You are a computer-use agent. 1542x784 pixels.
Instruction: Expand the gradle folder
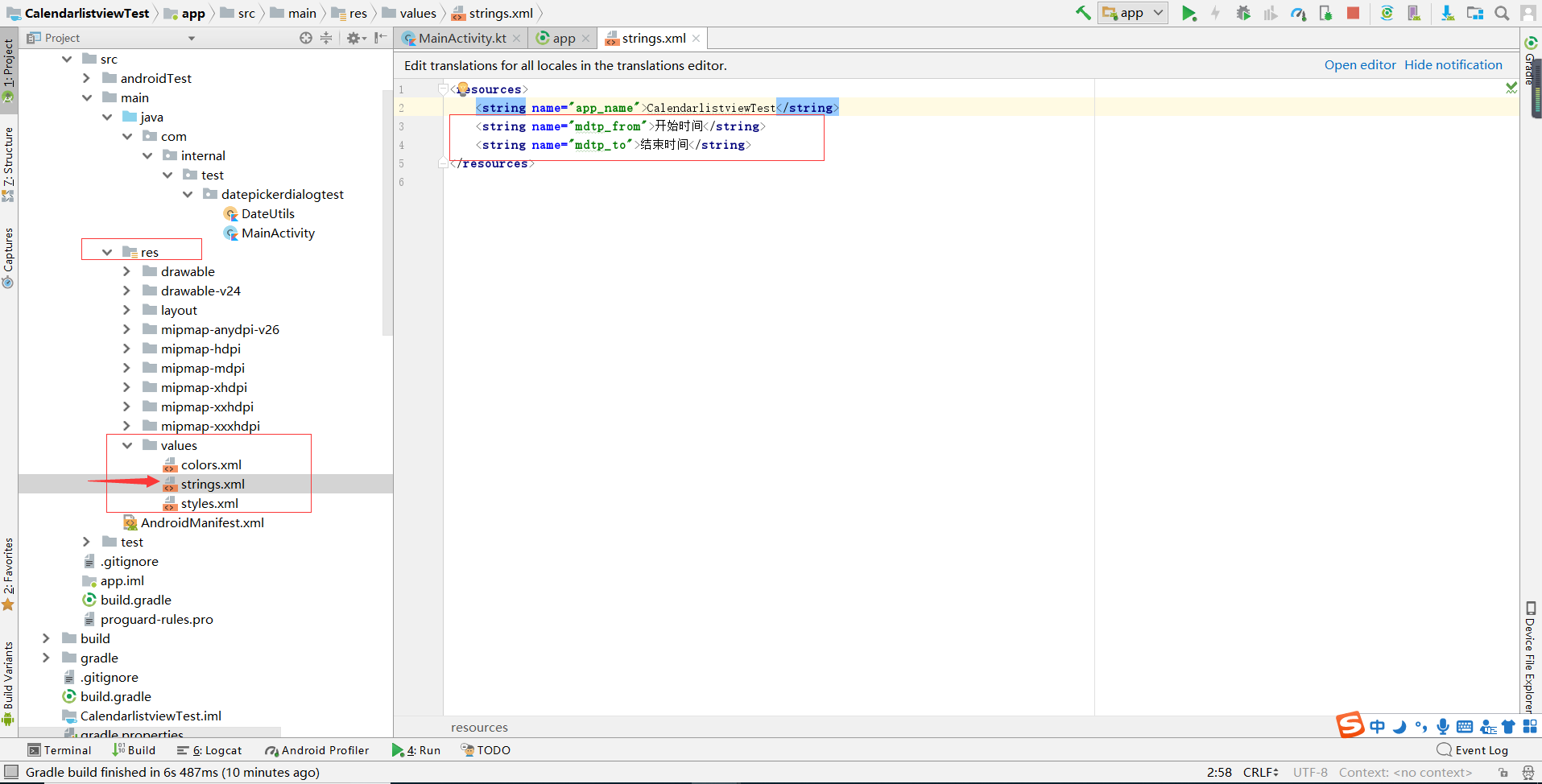(47, 658)
